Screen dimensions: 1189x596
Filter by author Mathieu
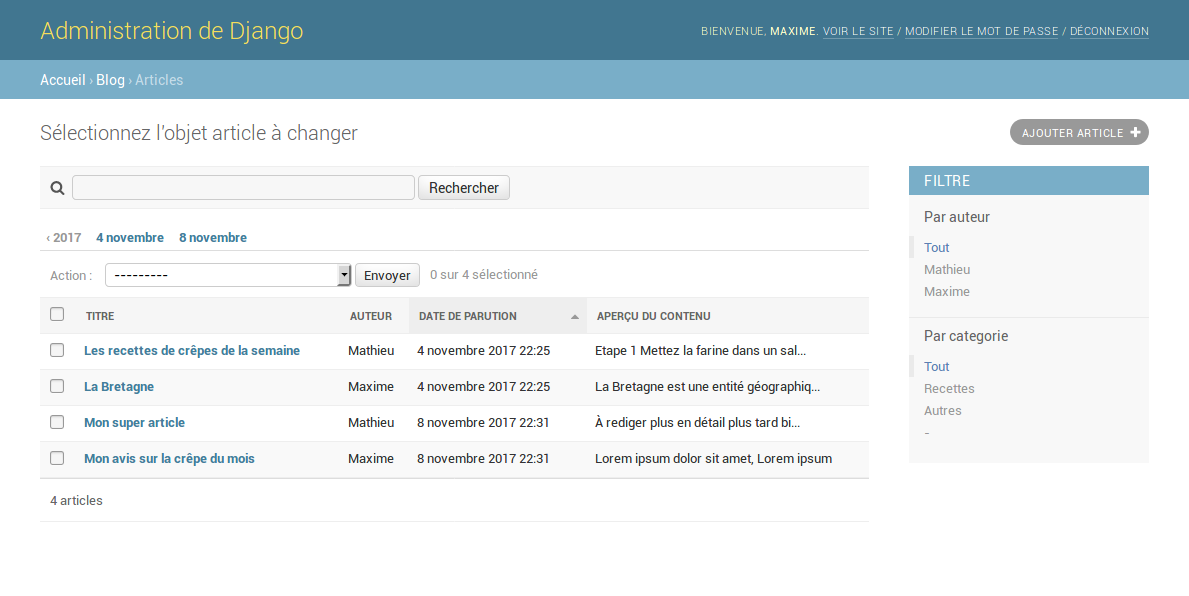947,269
